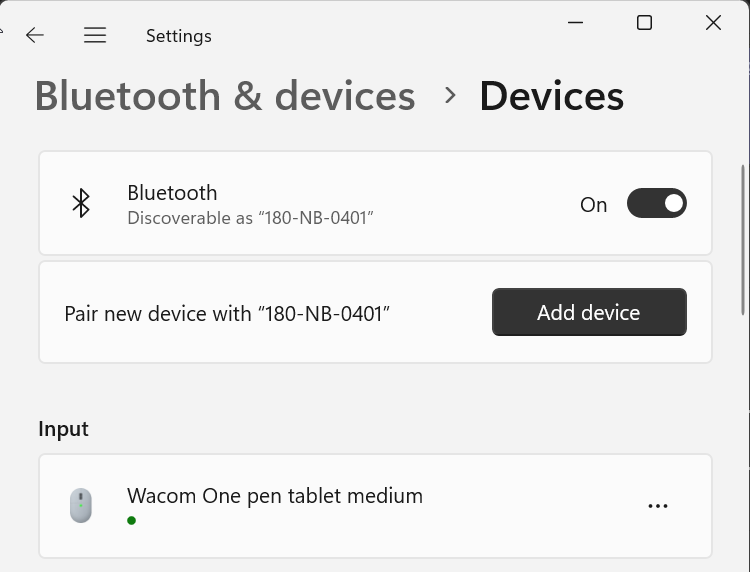Minimize the Settings window
The width and height of the screenshot is (750, 572).
click(x=575, y=22)
